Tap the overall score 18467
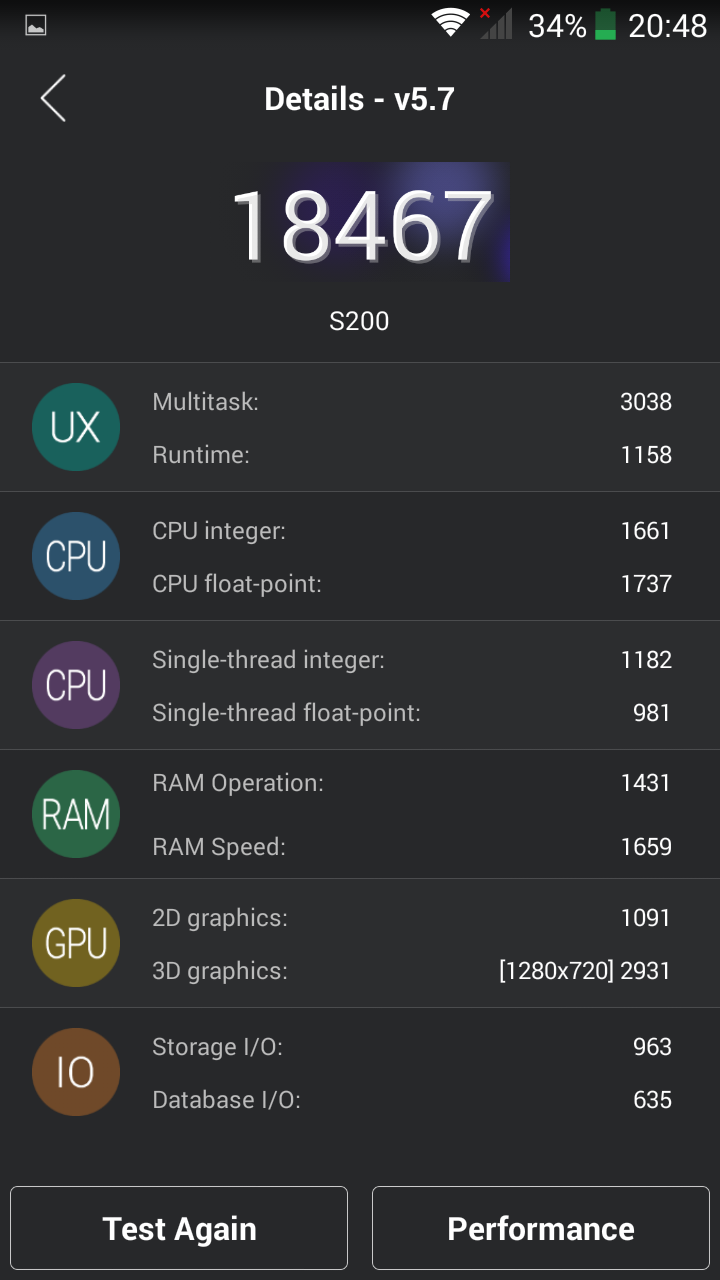 360,220
